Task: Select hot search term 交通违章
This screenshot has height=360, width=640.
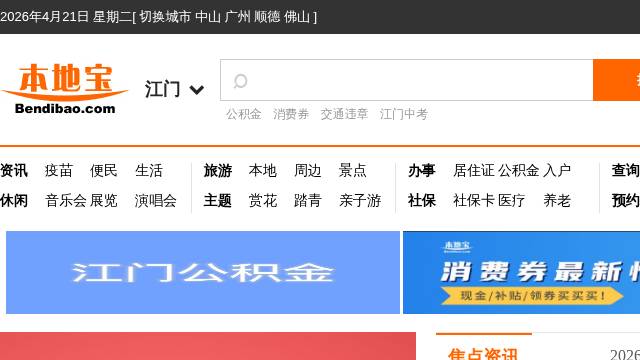Action: click(x=344, y=114)
